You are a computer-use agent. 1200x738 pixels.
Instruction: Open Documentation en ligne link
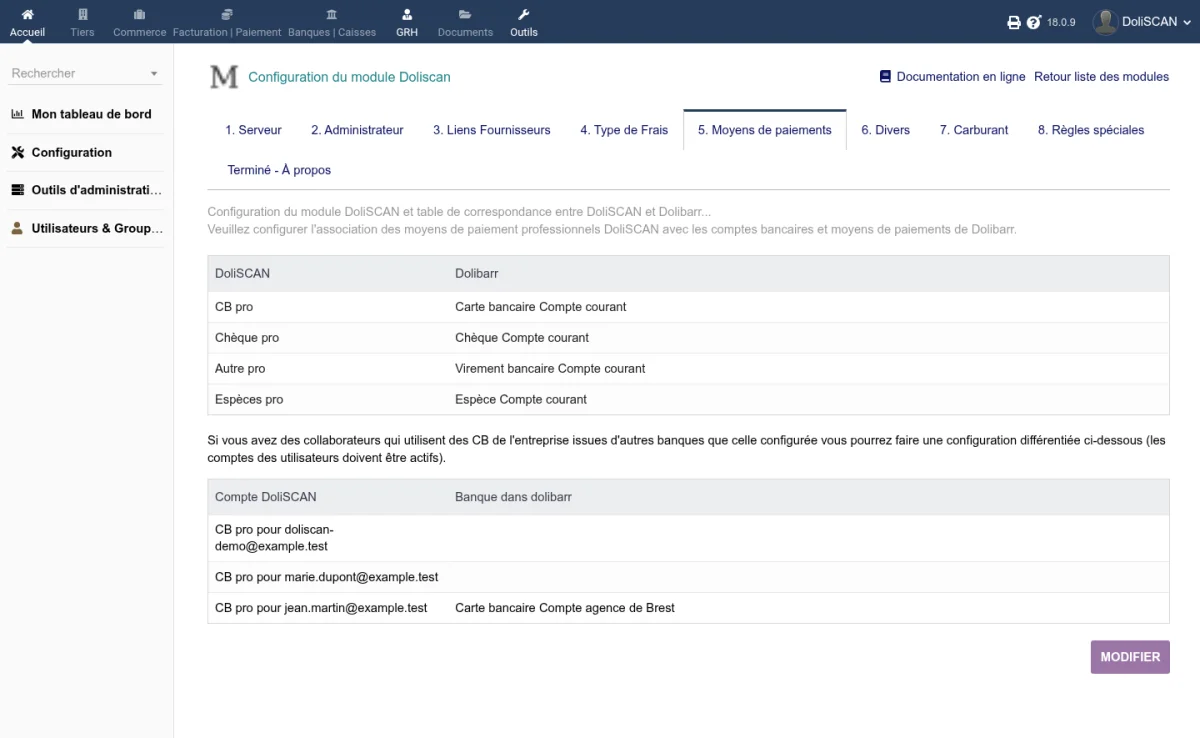coord(961,76)
